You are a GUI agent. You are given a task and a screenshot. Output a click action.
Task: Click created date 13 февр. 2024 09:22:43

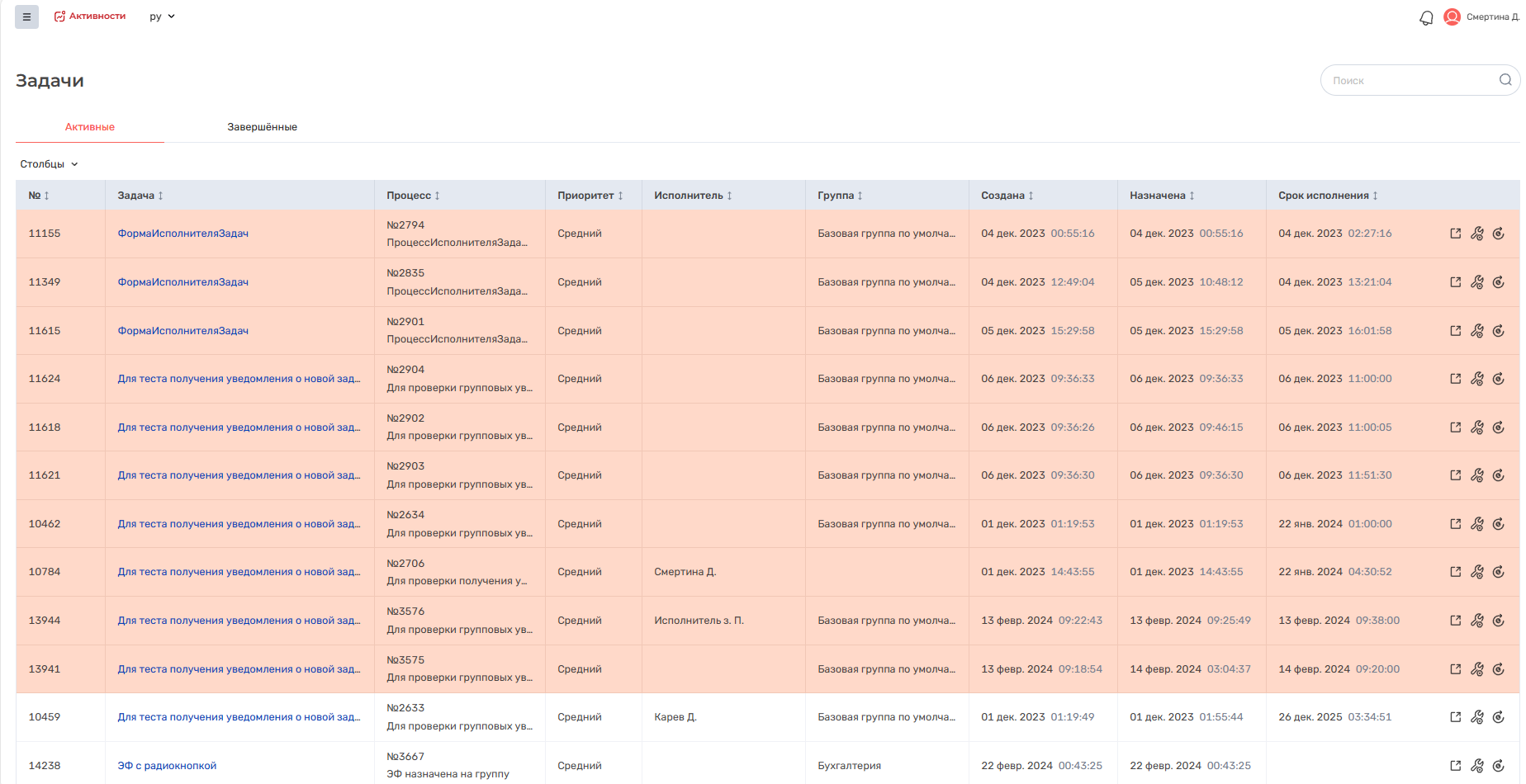(x=1041, y=621)
